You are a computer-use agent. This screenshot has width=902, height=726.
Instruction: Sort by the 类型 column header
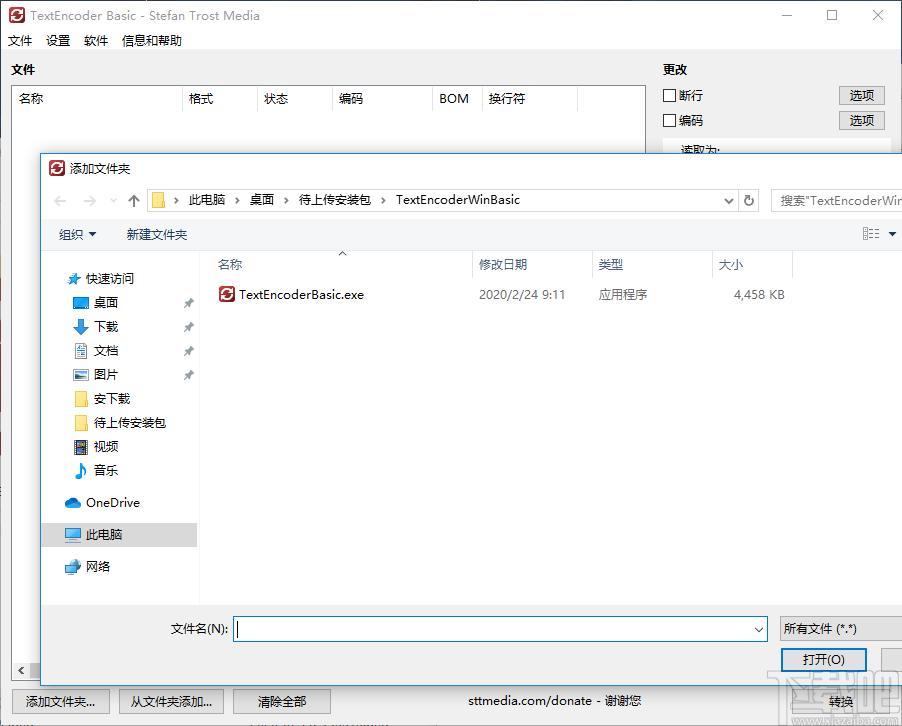click(x=652, y=265)
